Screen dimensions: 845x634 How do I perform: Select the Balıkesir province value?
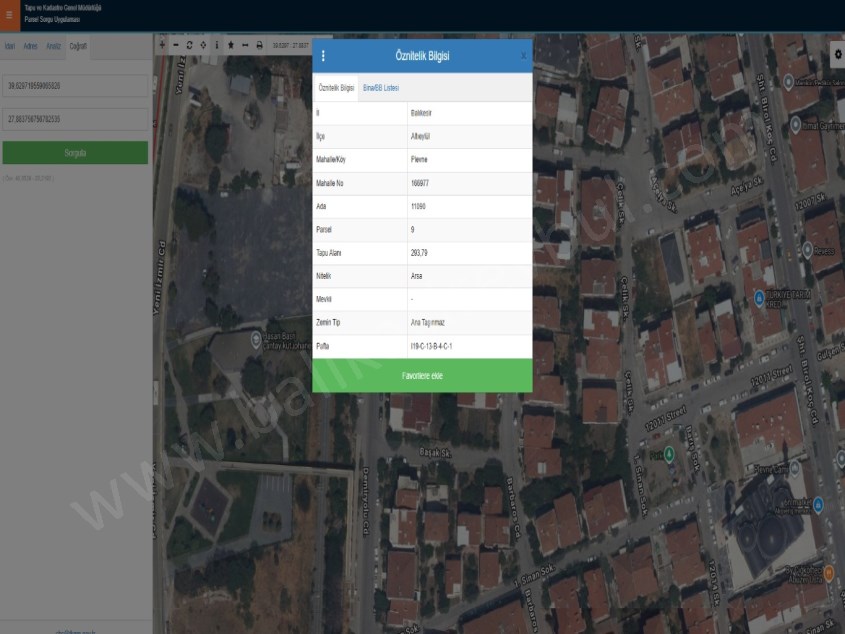pos(421,113)
